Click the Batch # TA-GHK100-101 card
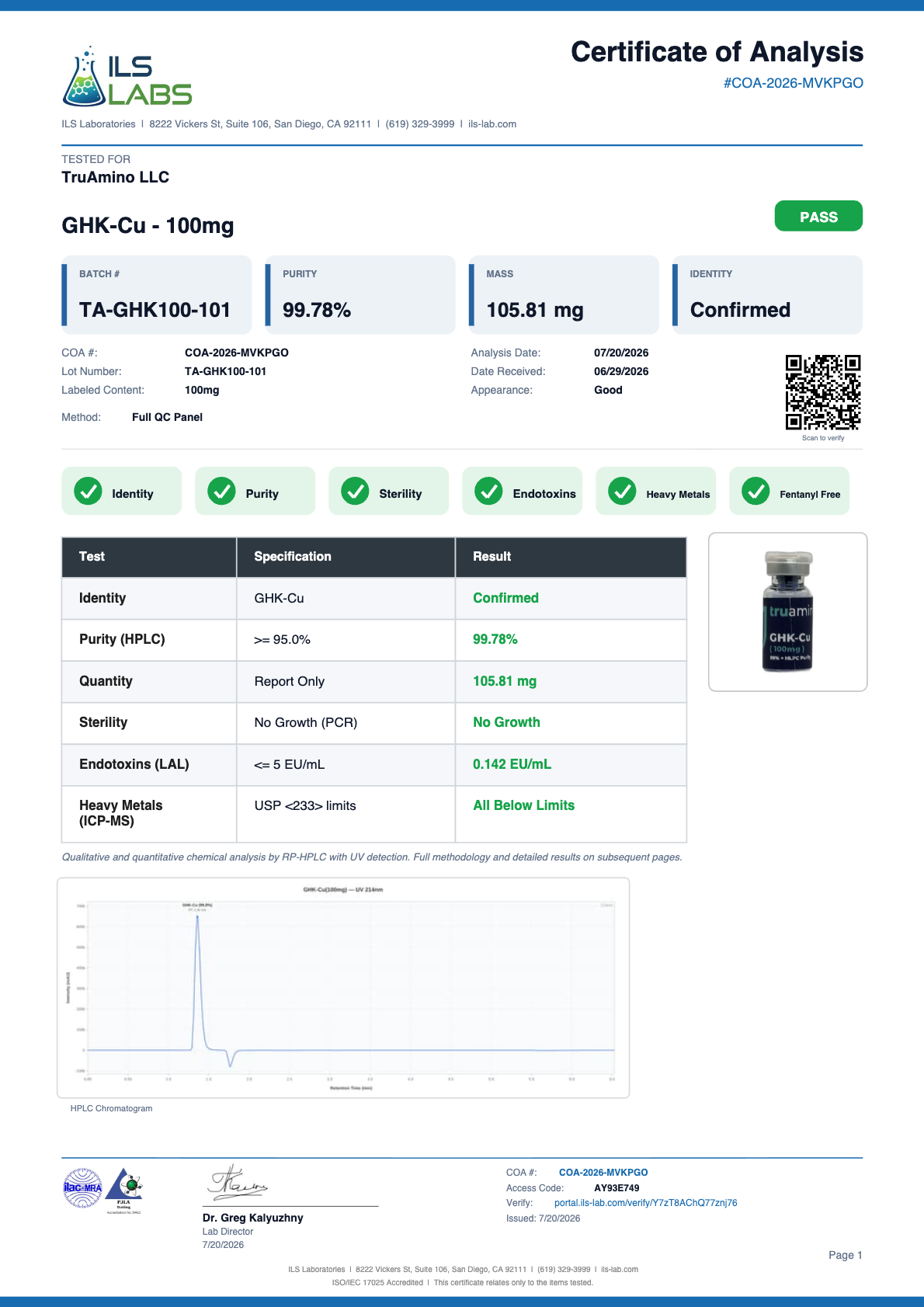Viewport: 924px width, 1307px height. coord(157,295)
